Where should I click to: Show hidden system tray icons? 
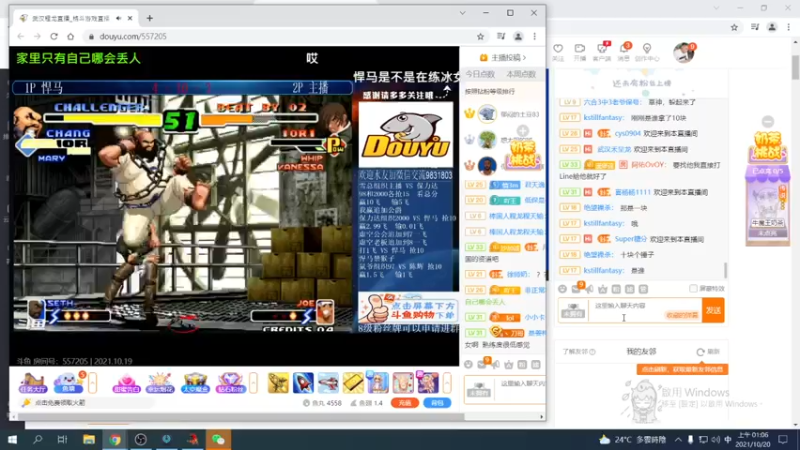[x=678, y=439]
